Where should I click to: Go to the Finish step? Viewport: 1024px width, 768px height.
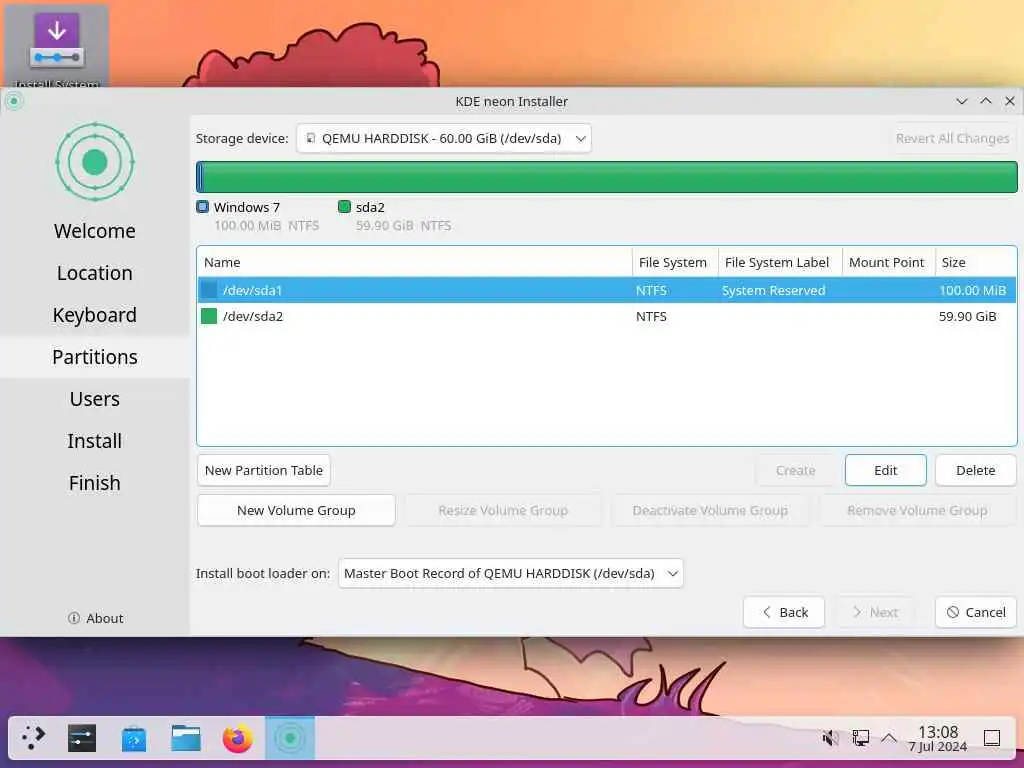pos(95,483)
